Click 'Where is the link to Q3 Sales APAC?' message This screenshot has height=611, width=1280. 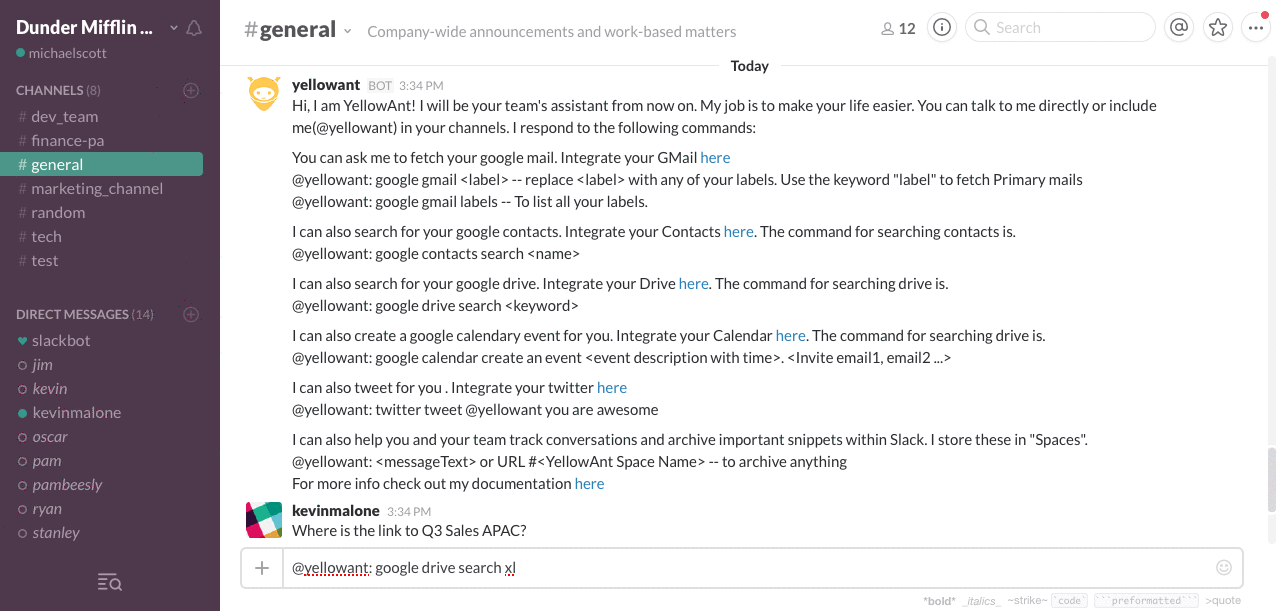(x=409, y=530)
